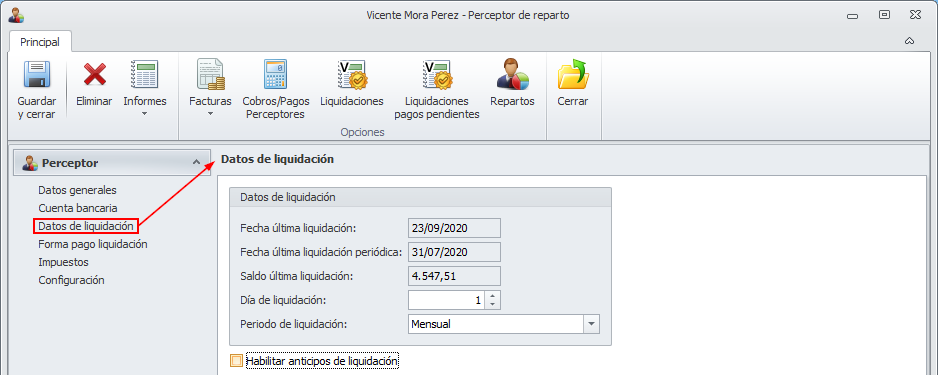Click the 'Opciones' ribbon group label

pos(363,132)
